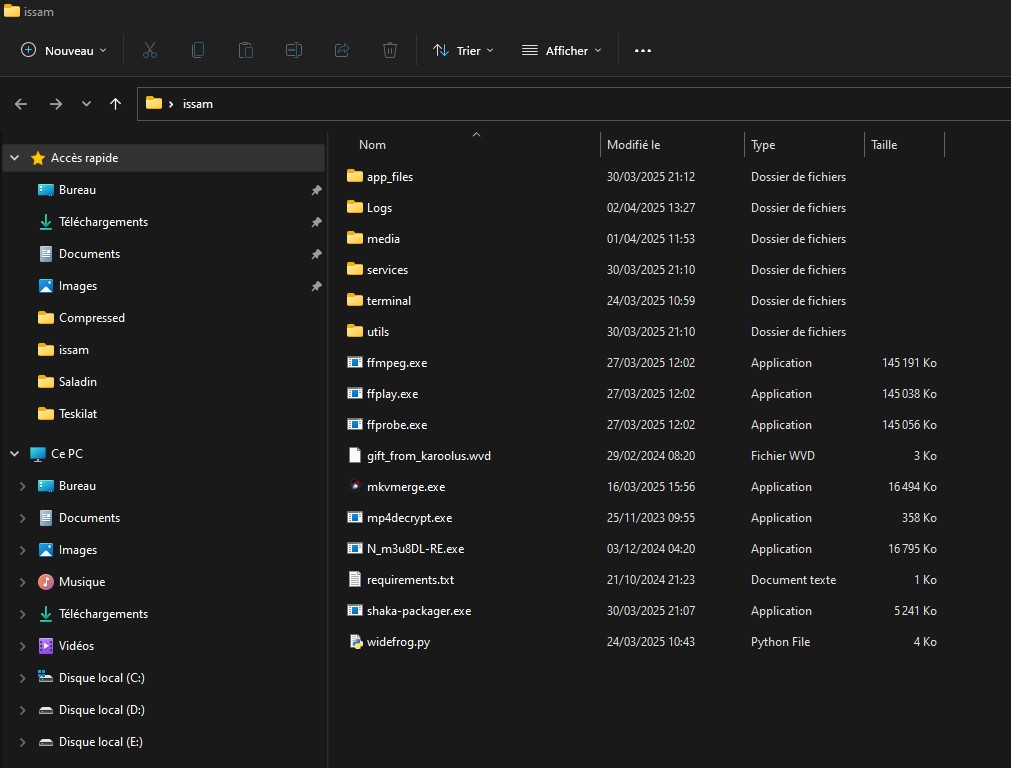Viewport: 1011px width, 768px height.
Task: Click the Paste clipboard icon
Action: point(246,50)
